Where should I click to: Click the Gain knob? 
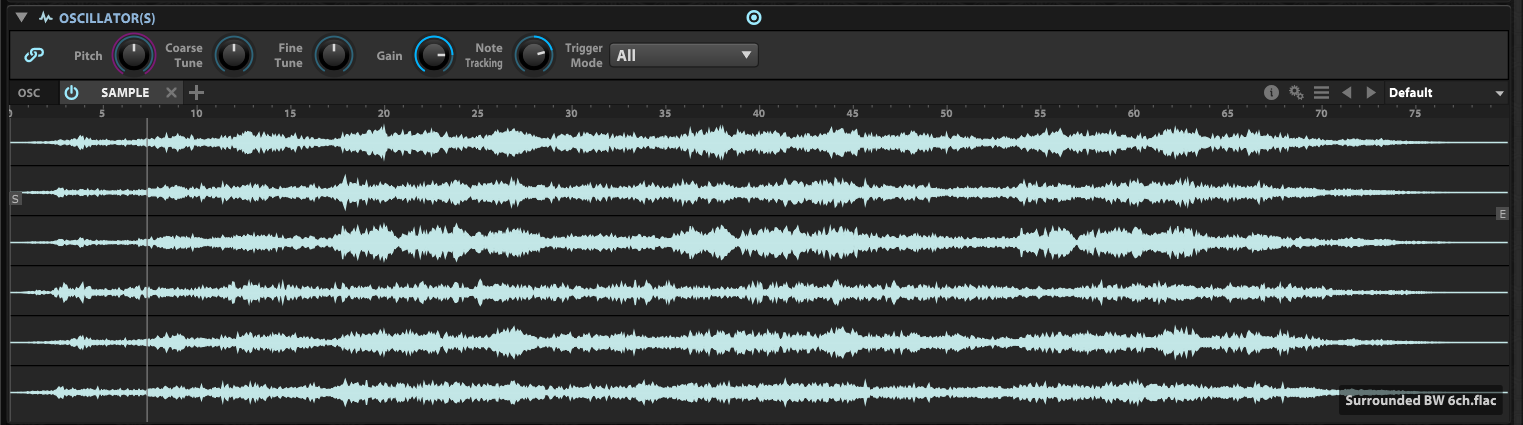click(434, 55)
